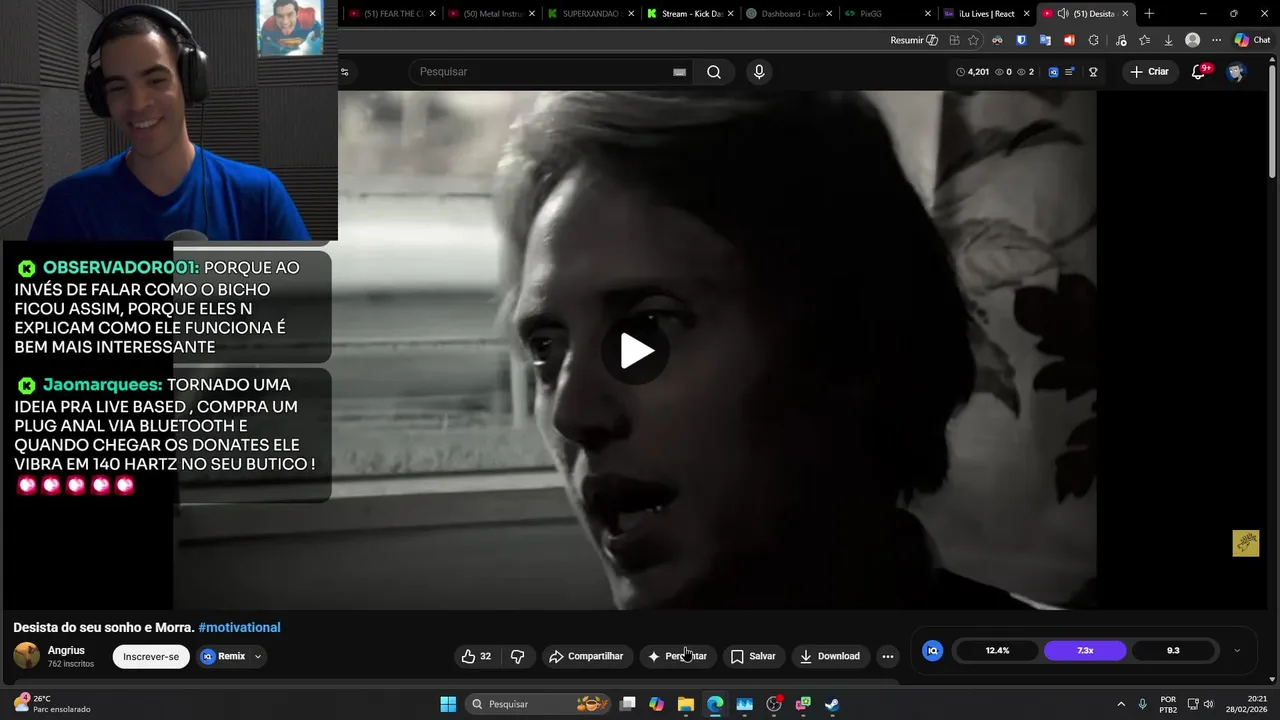The width and height of the screenshot is (1280, 720).
Task: Open the red speaker extension icon
Action: coord(1069,40)
